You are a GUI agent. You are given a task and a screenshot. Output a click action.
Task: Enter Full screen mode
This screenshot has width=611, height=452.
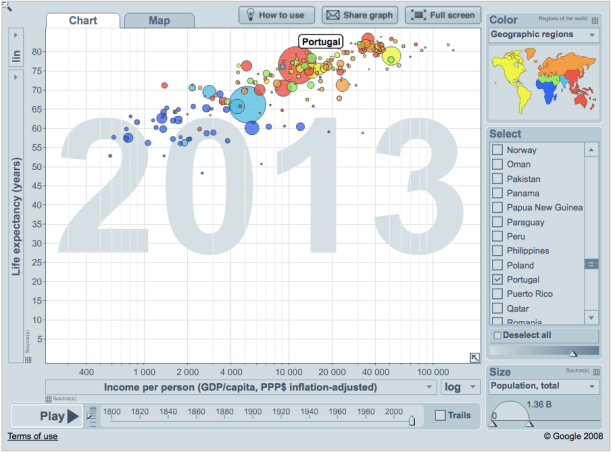pos(442,15)
